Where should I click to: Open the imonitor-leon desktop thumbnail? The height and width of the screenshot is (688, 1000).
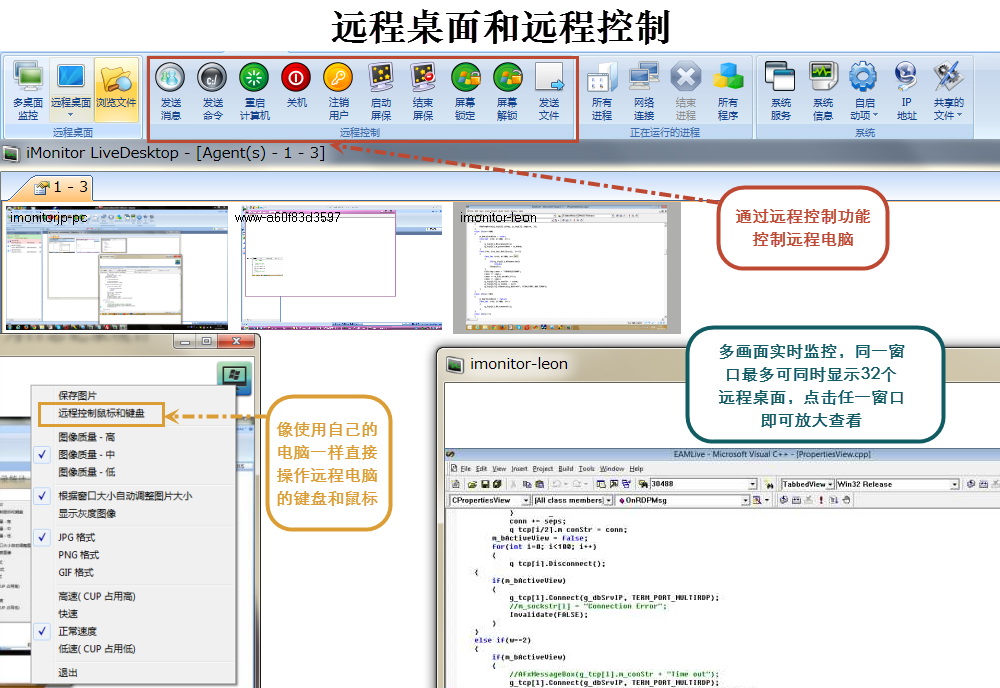510,271
